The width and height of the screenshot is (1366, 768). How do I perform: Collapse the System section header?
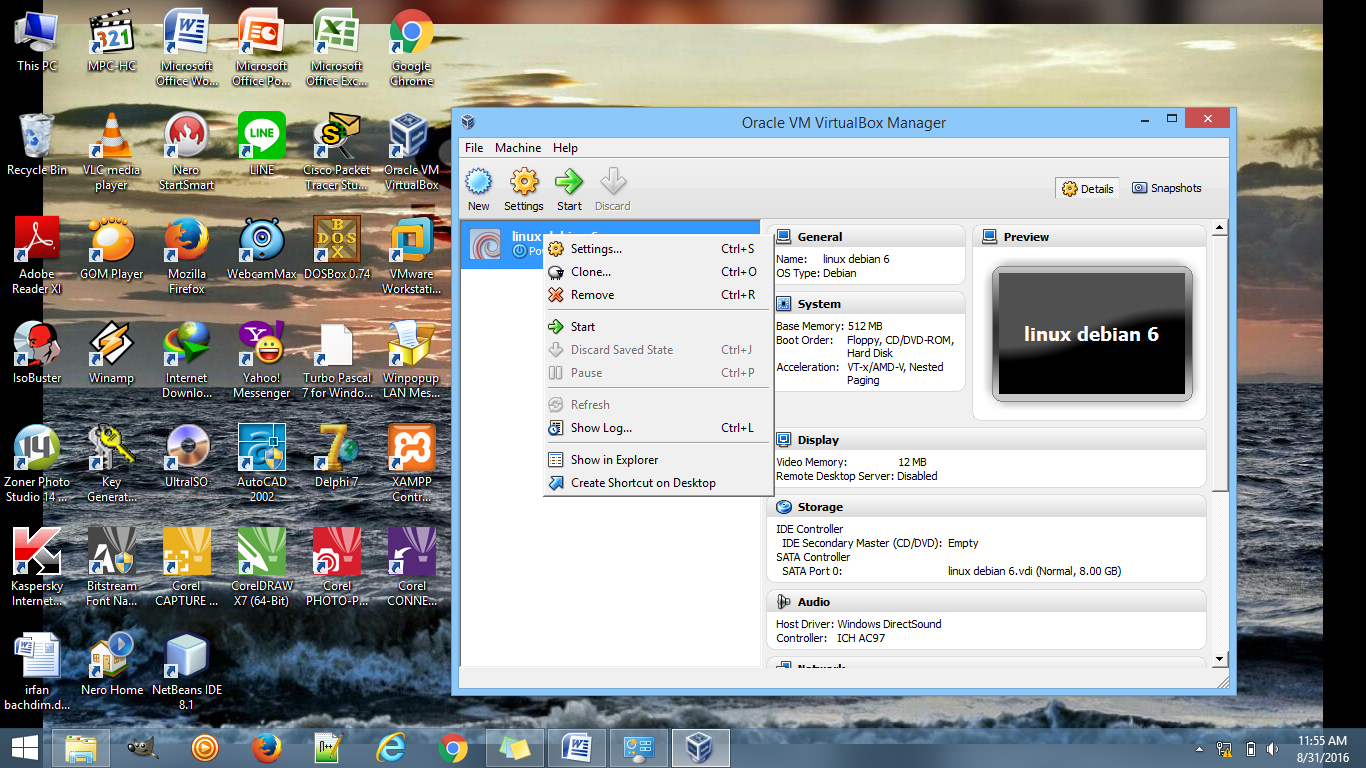point(866,304)
